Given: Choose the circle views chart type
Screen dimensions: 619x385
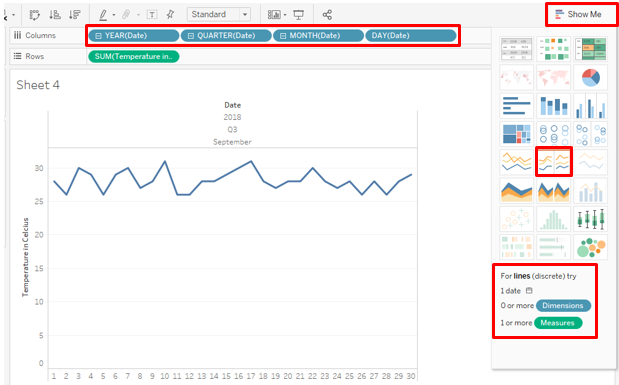Looking at the screenshot, I should (x=553, y=134).
